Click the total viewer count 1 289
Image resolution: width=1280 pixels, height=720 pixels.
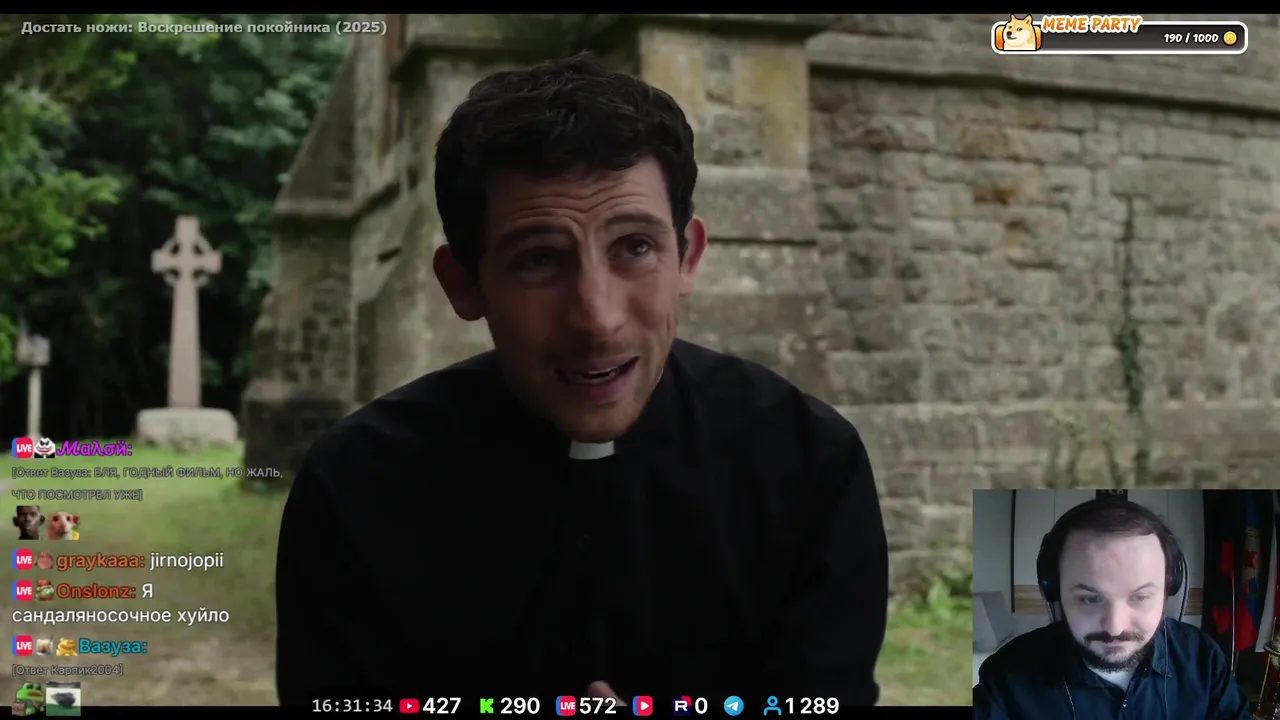812,706
